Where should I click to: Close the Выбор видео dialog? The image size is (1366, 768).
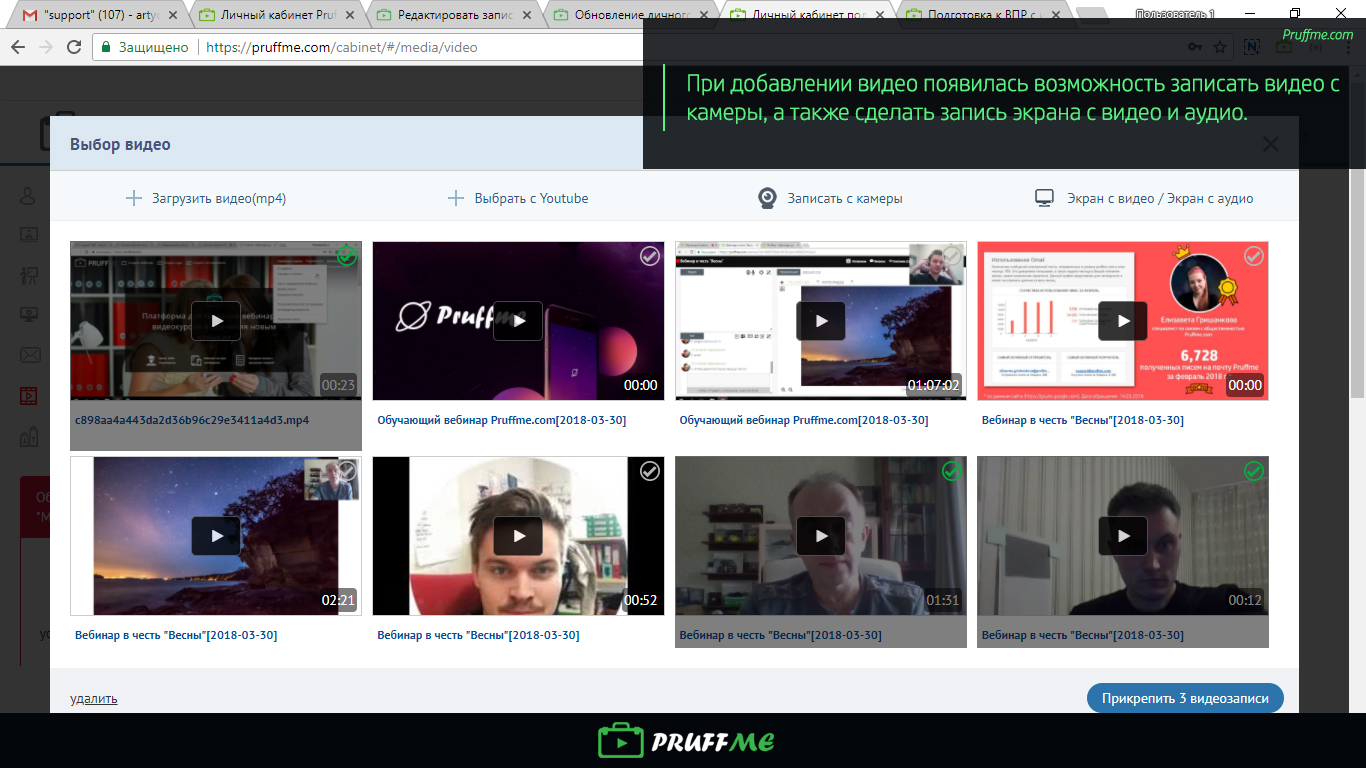point(1271,144)
